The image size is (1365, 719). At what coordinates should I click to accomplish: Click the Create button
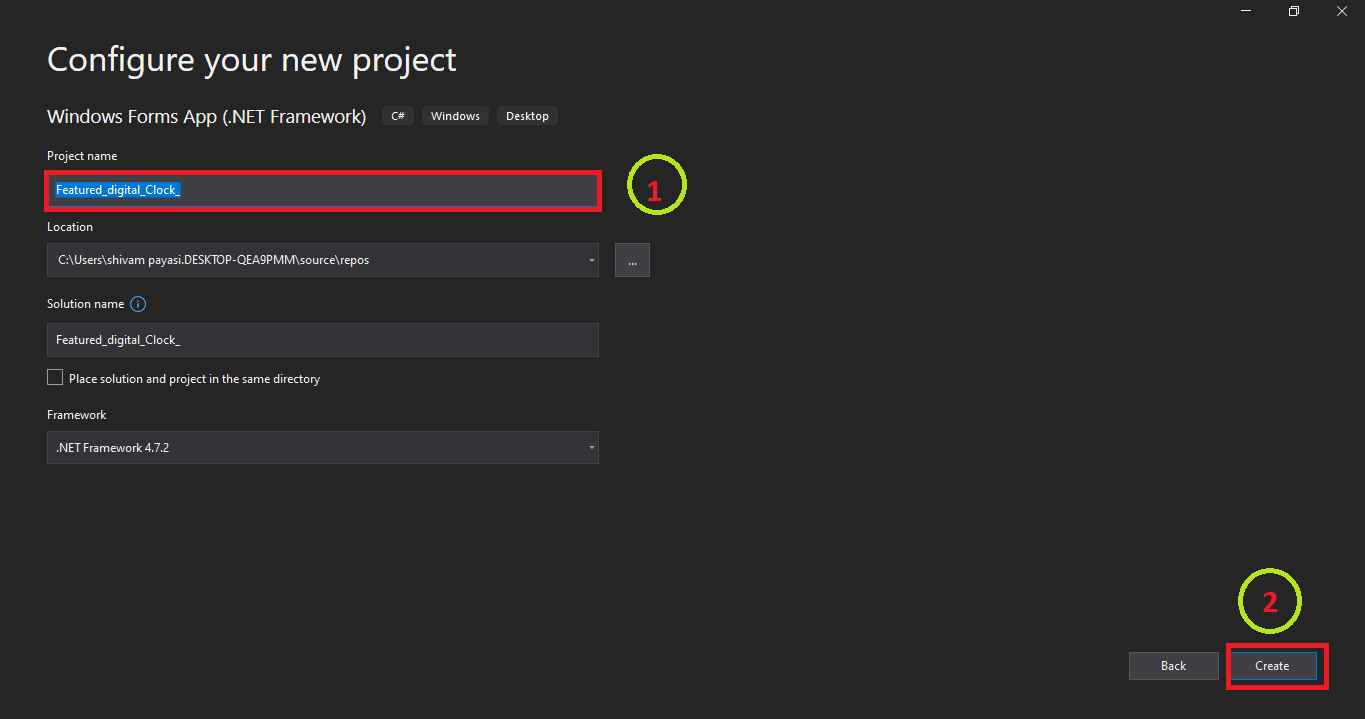point(1272,666)
